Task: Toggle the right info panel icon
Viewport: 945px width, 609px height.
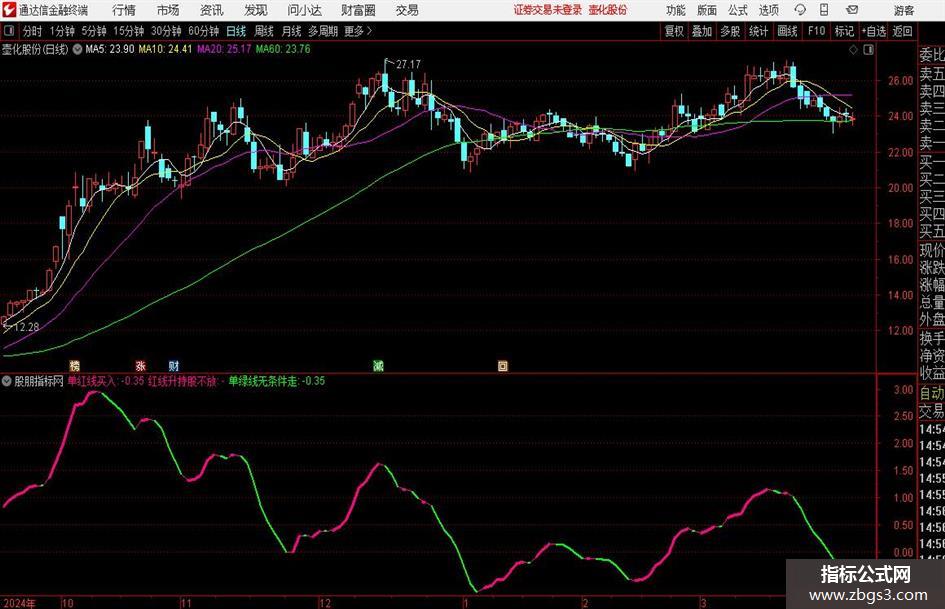Action: (x=868, y=50)
